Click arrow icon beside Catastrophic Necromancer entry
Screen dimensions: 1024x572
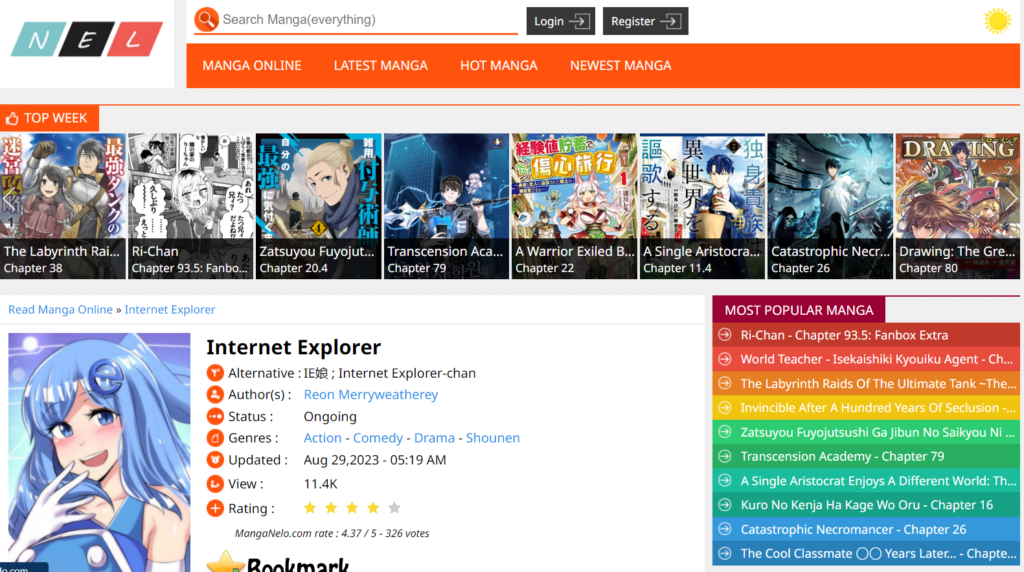[x=724, y=530]
